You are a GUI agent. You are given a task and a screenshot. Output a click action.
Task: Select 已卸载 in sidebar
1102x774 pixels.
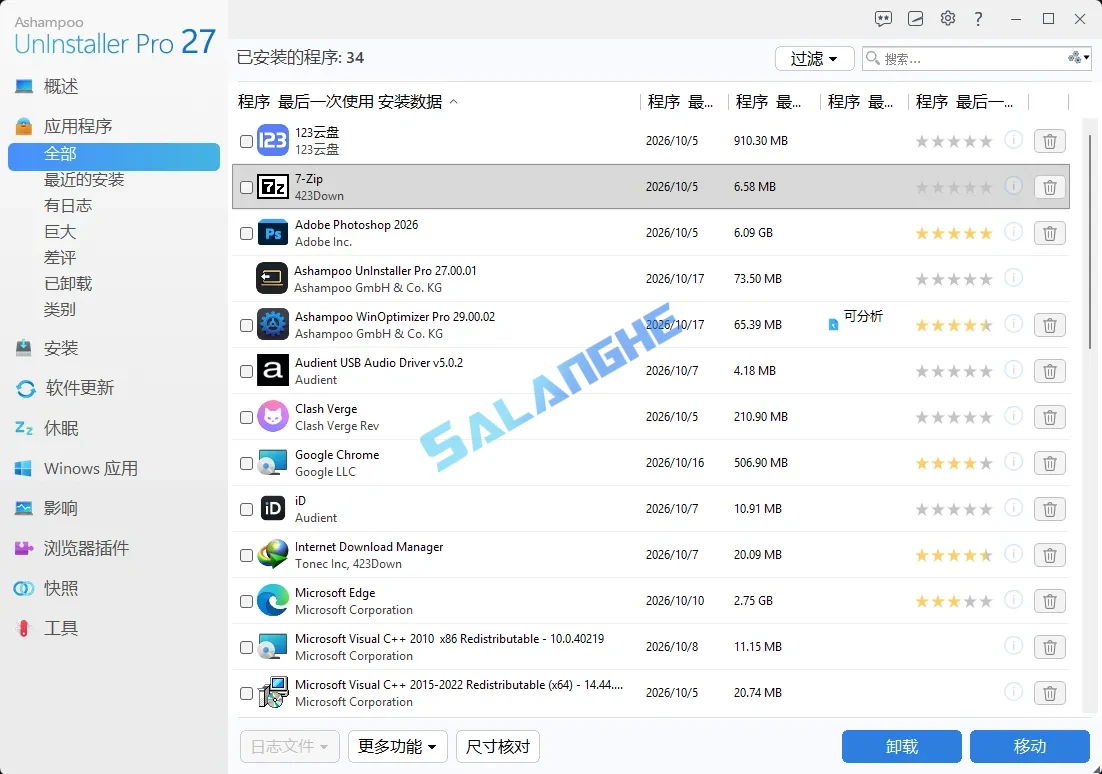68,284
